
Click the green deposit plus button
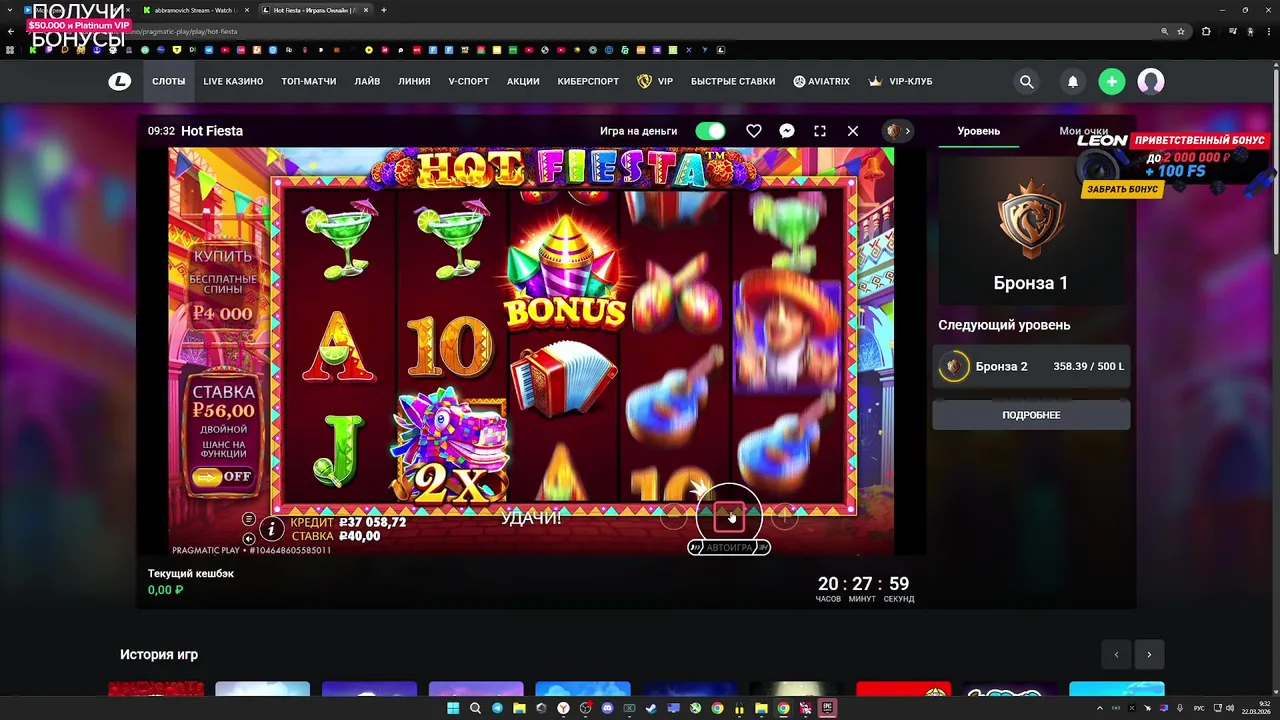[1111, 82]
